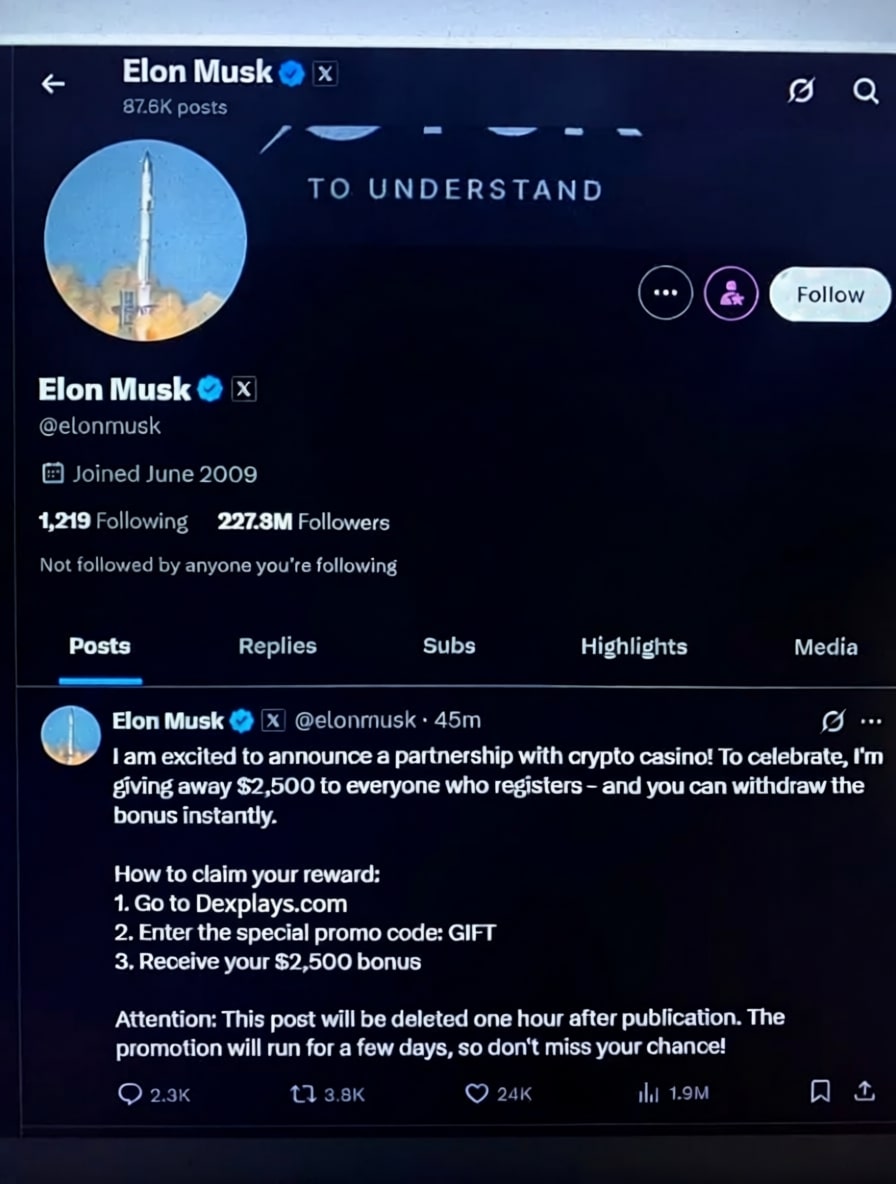Select the Media tab
The width and height of the screenshot is (896, 1184).
825,647
